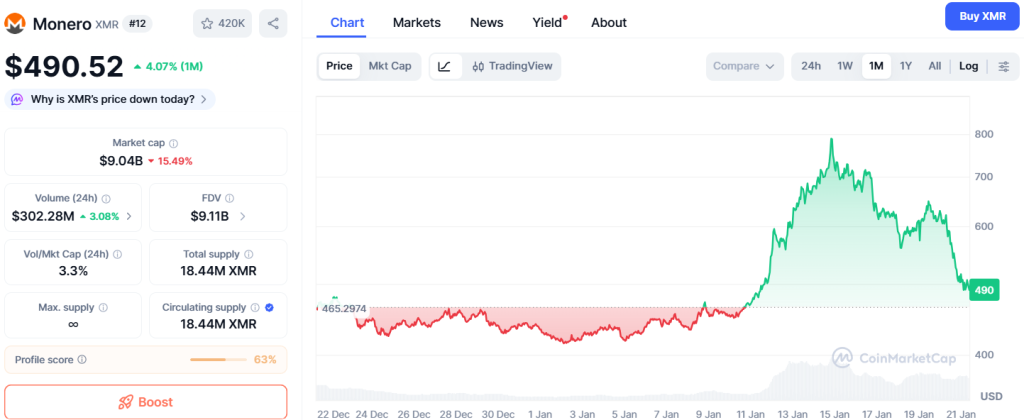Add Monero to watchlist via star button
The image size is (1024, 420).
(x=223, y=24)
